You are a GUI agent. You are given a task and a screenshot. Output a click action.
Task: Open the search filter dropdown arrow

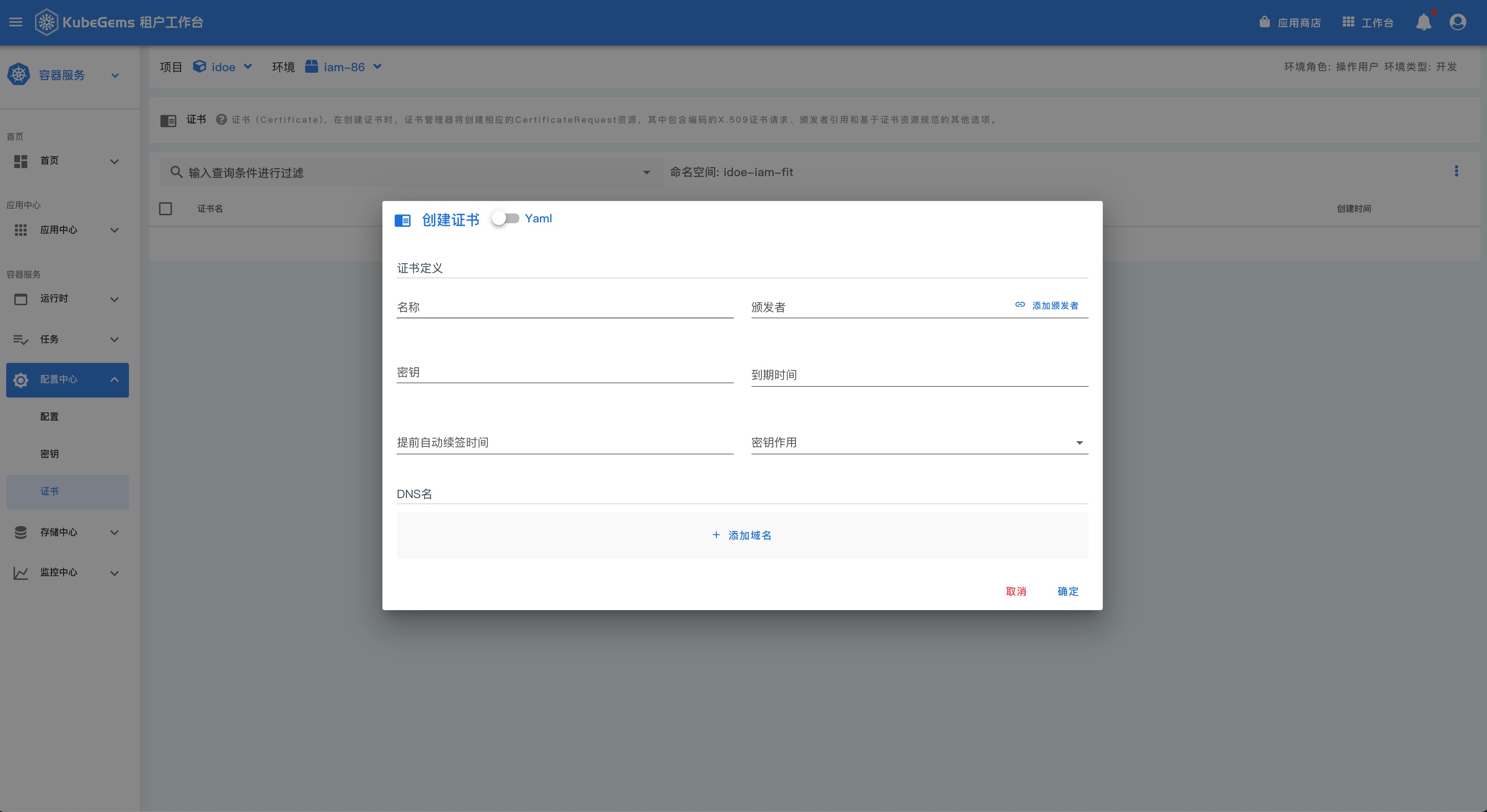click(647, 173)
